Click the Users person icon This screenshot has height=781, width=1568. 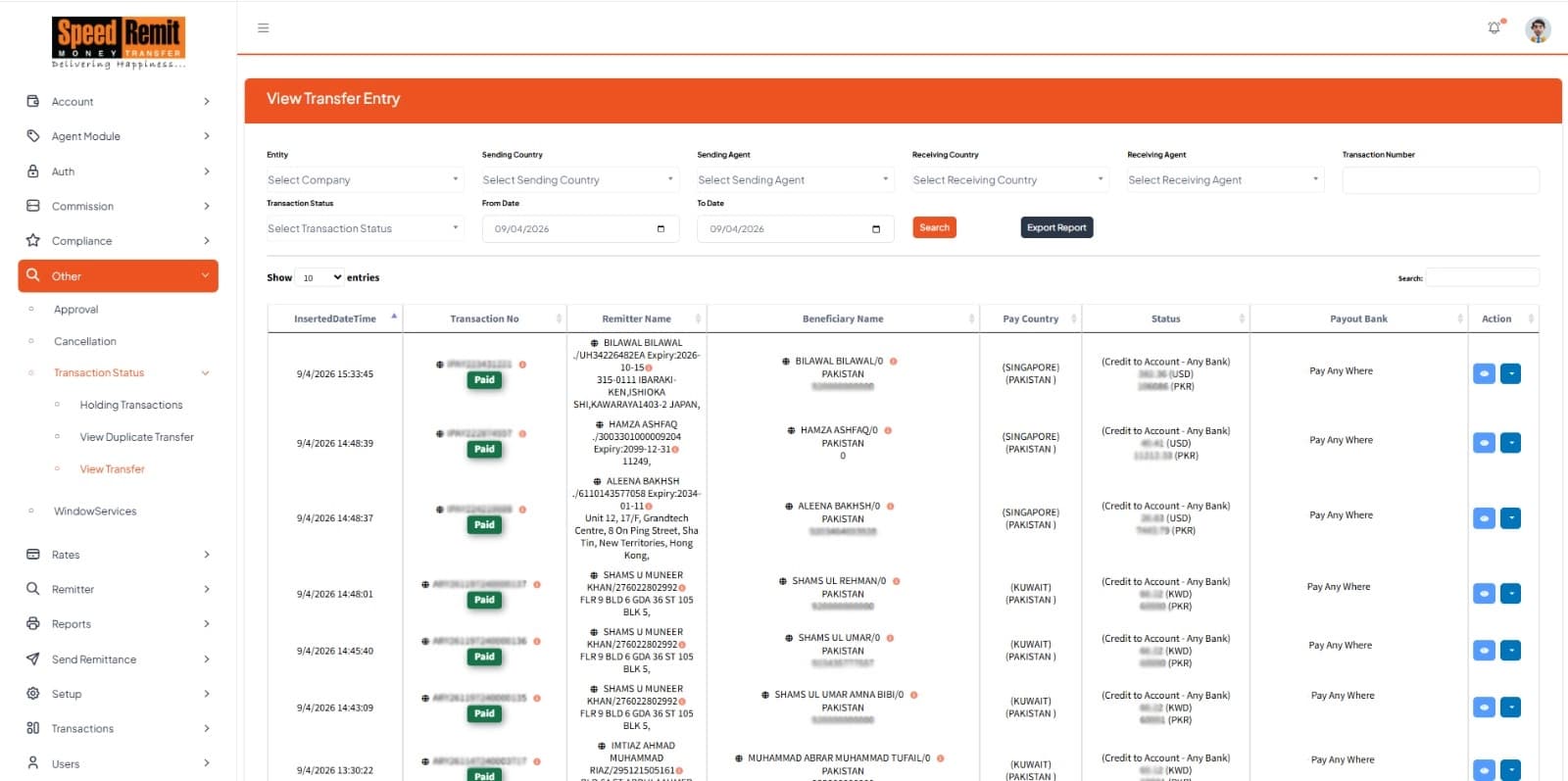tap(33, 762)
